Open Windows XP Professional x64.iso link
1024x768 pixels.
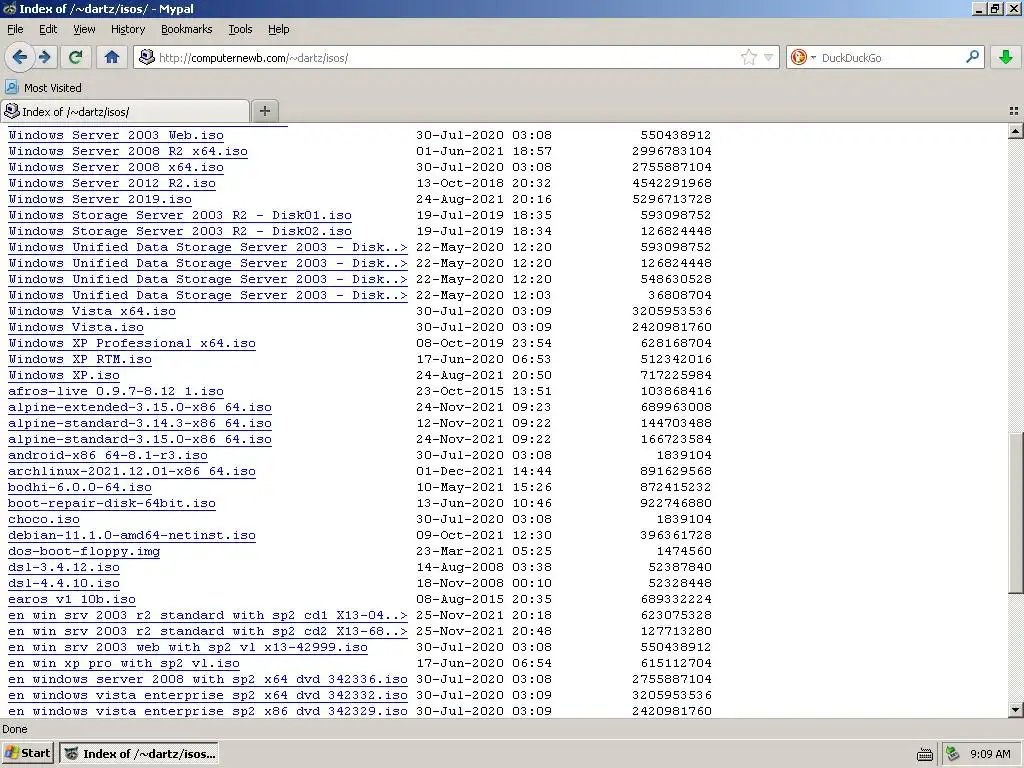coord(132,343)
